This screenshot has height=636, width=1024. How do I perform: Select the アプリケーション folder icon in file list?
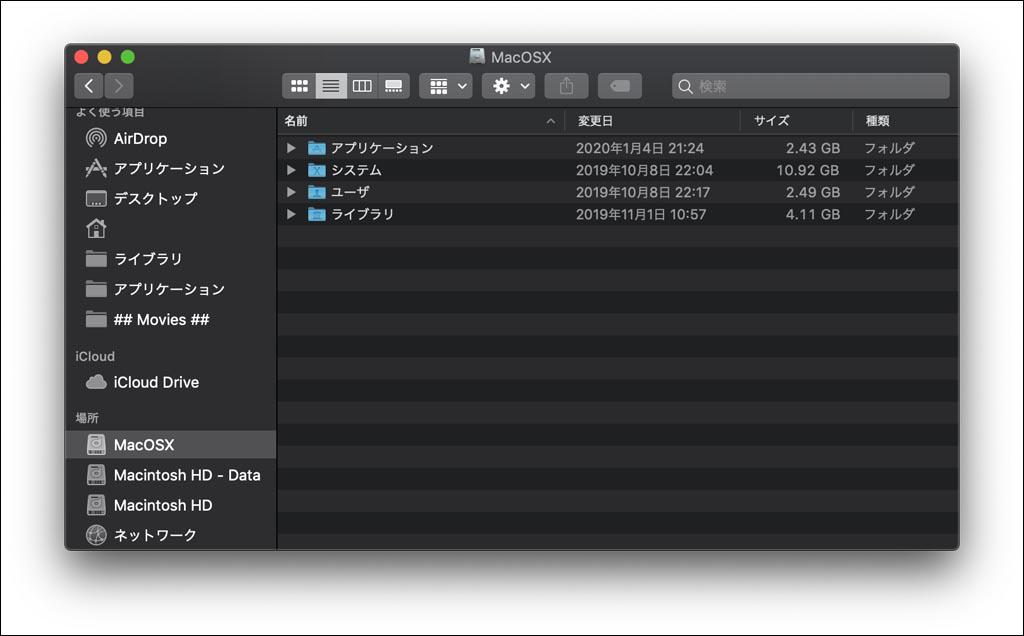click(x=317, y=148)
